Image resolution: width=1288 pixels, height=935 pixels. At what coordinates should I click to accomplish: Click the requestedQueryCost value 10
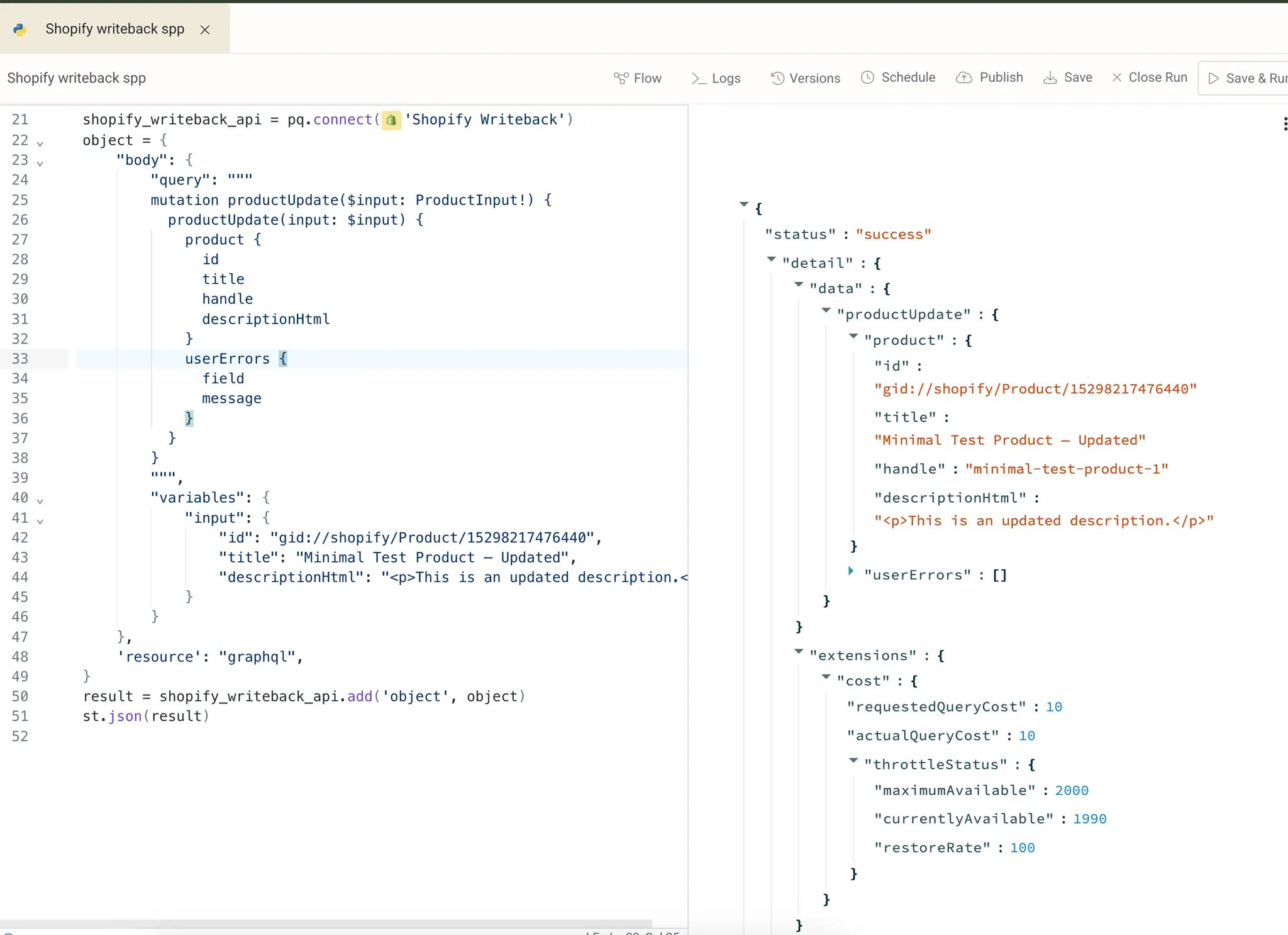pyautogui.click(x=1054, y=707)
